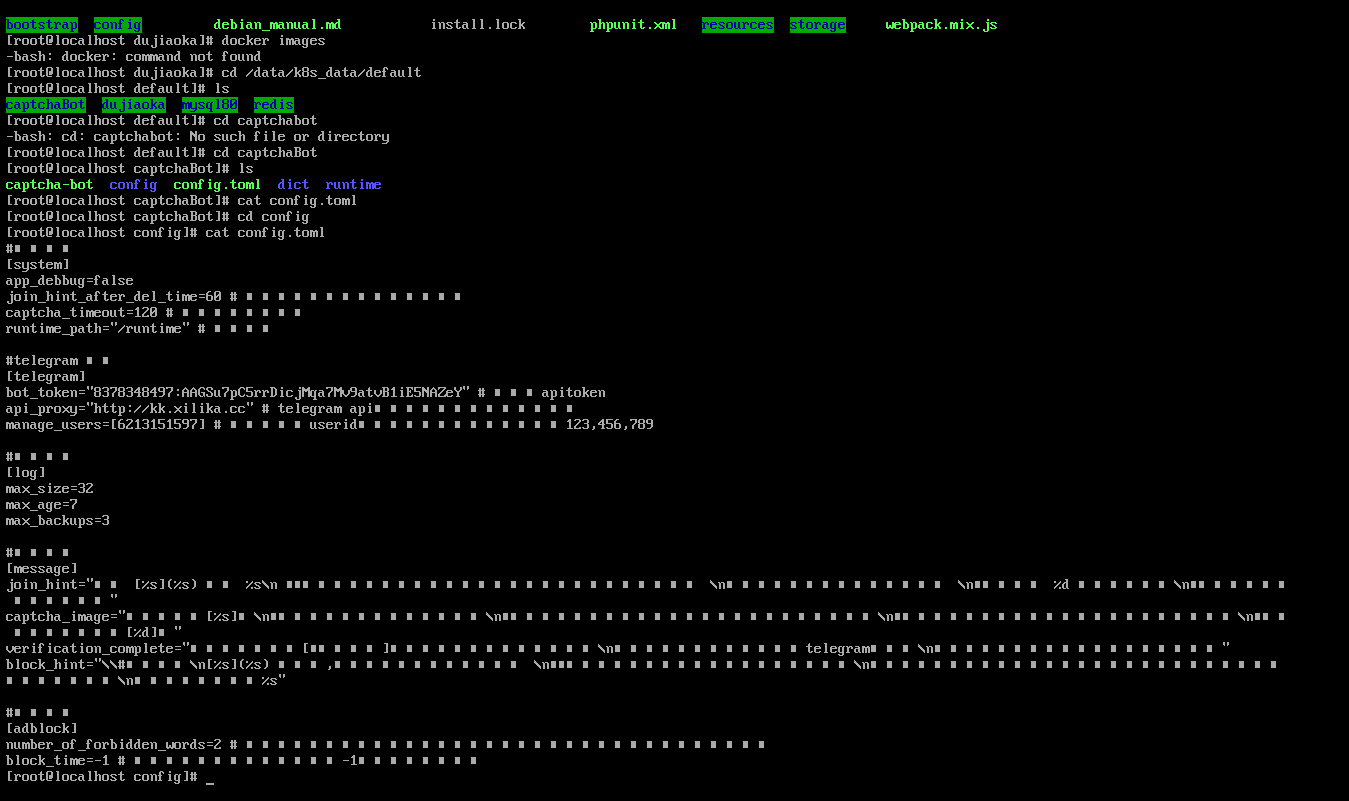Click the http://kk.xilika.cc proxy URL
This screenshot has width=1349, height=801.
click(x=173, y=409)
